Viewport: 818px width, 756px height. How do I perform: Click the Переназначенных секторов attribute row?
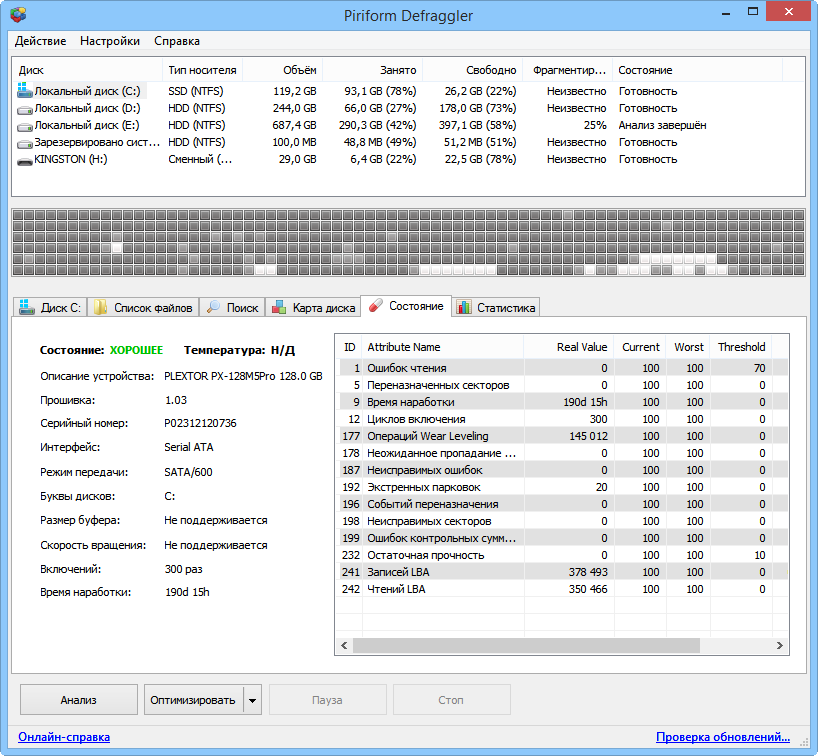(x=562, y=385)
